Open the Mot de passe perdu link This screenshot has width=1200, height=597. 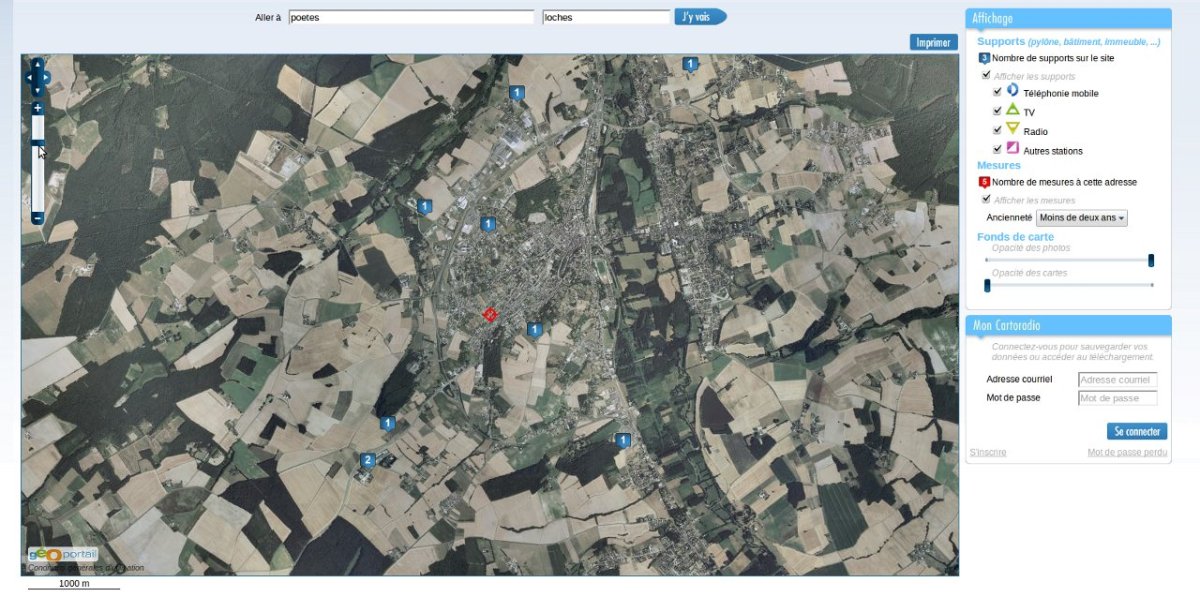point(1127,453)
